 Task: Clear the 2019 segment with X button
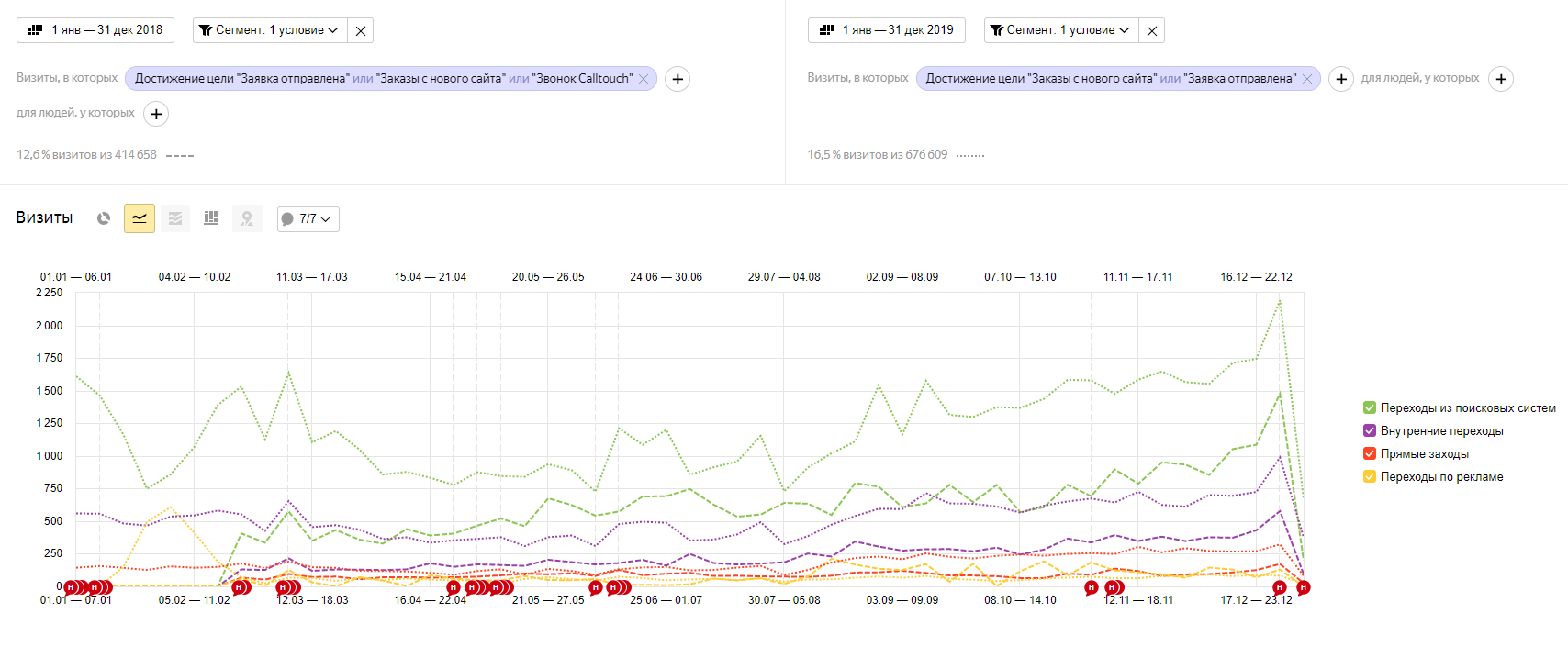pos(1152,30)
